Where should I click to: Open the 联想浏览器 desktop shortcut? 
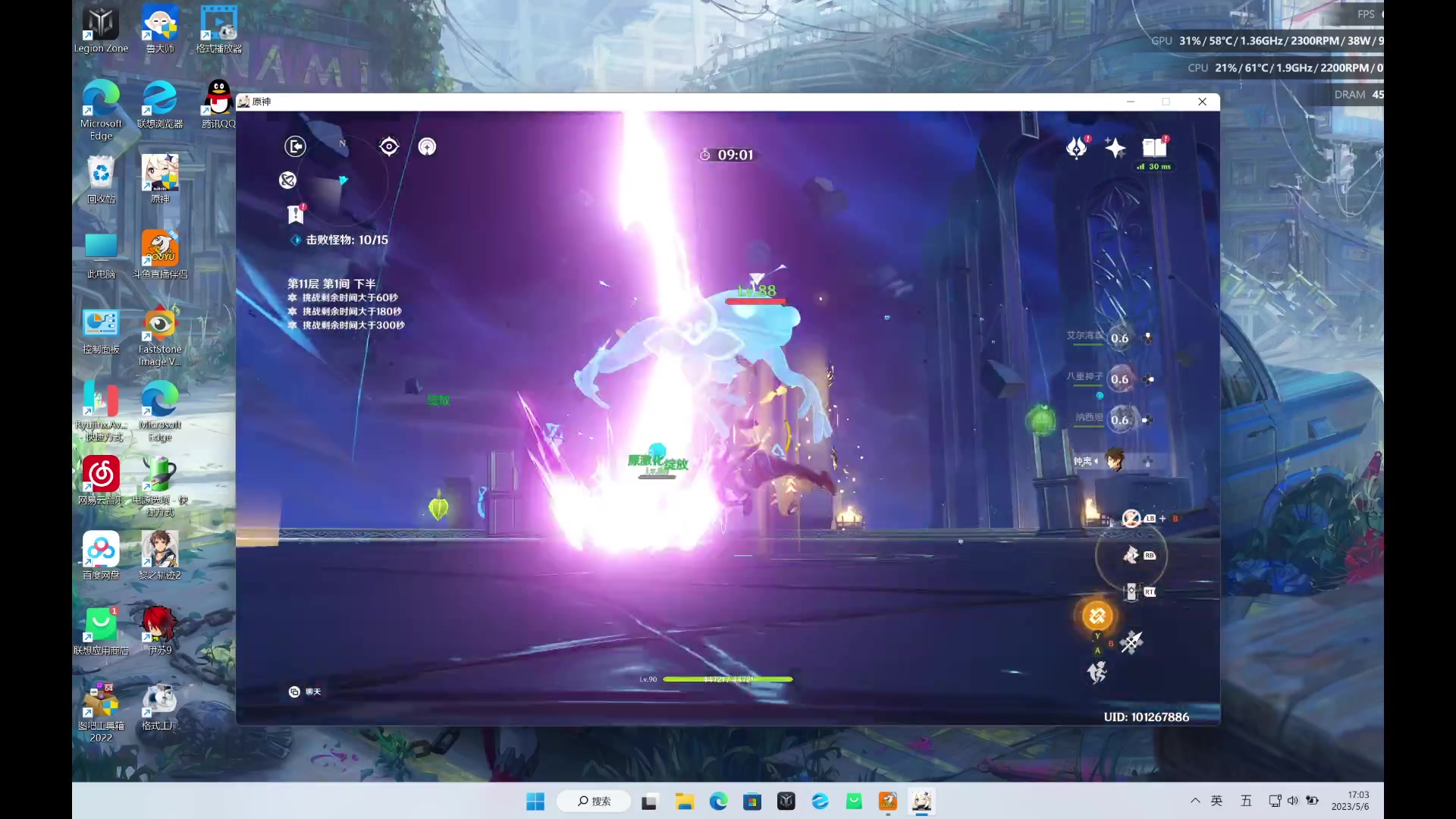pyautogui.click(x=160, y=105)
